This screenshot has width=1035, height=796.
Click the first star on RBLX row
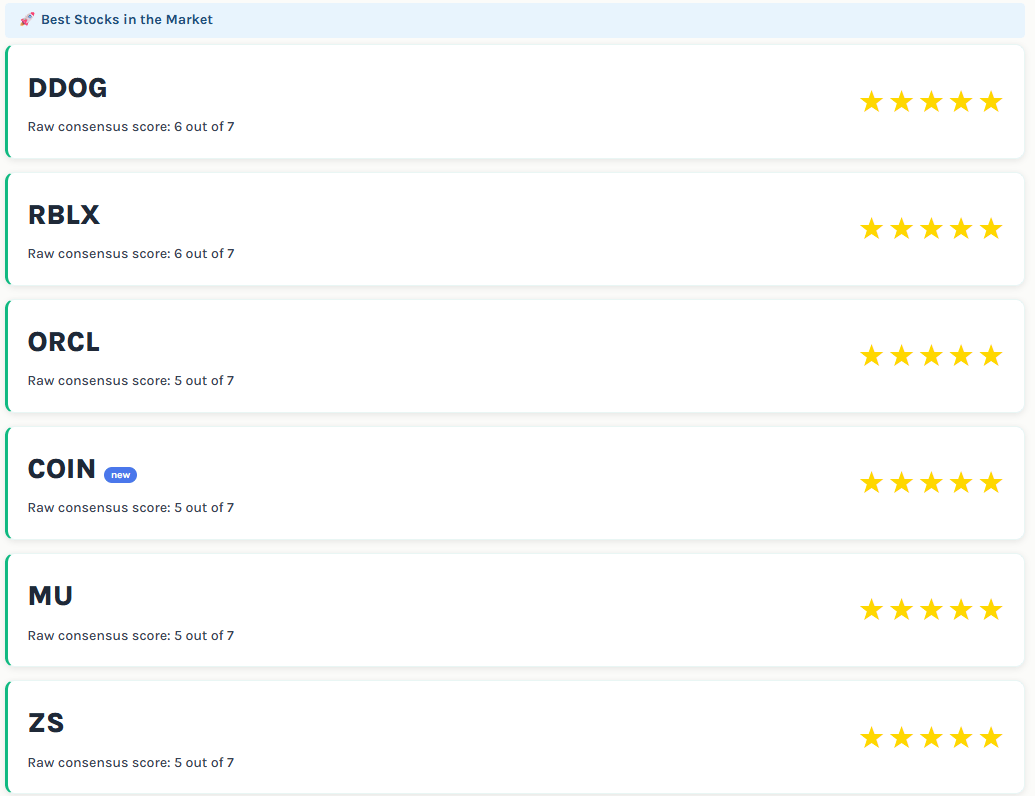pyautogui.click(x=871, y=228)
